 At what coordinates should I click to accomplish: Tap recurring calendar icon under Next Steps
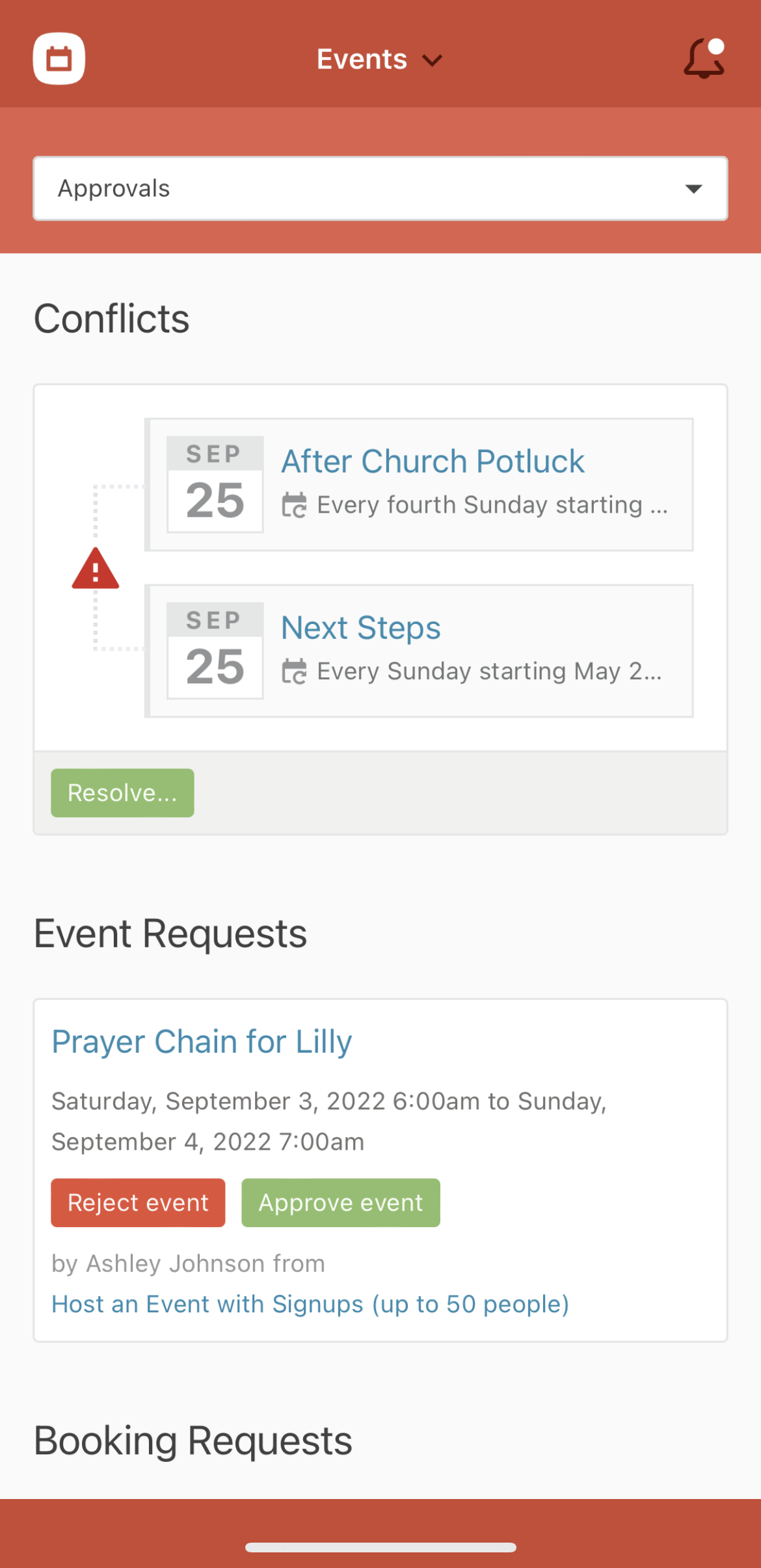(294, 671)
